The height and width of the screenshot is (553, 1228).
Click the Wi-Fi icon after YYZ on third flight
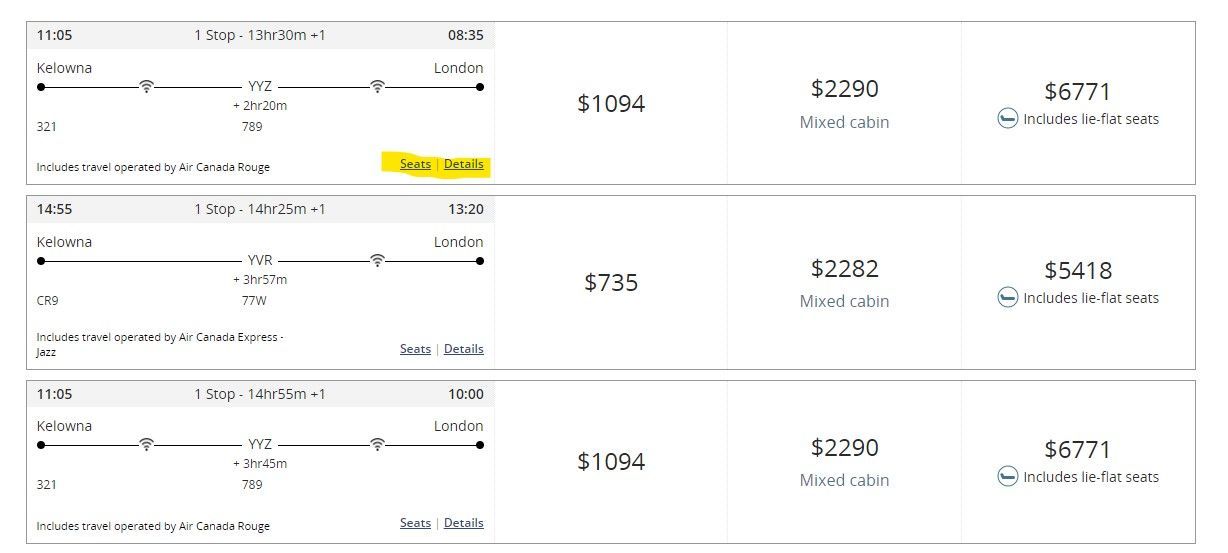tap(377, 445)
